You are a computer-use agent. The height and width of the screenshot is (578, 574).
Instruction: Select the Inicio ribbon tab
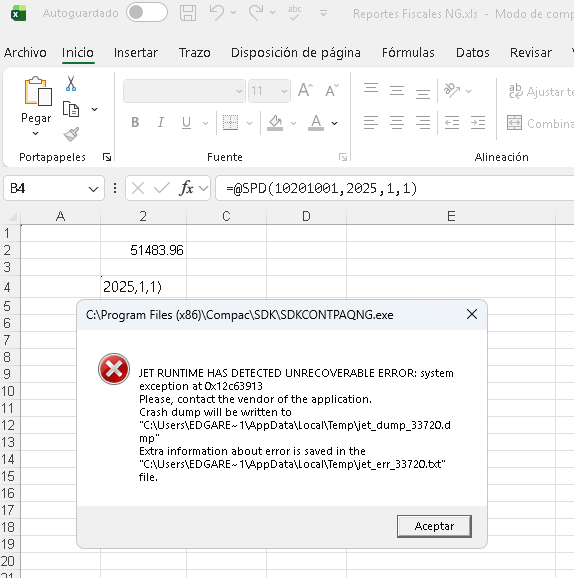click(x=78, y=53)
